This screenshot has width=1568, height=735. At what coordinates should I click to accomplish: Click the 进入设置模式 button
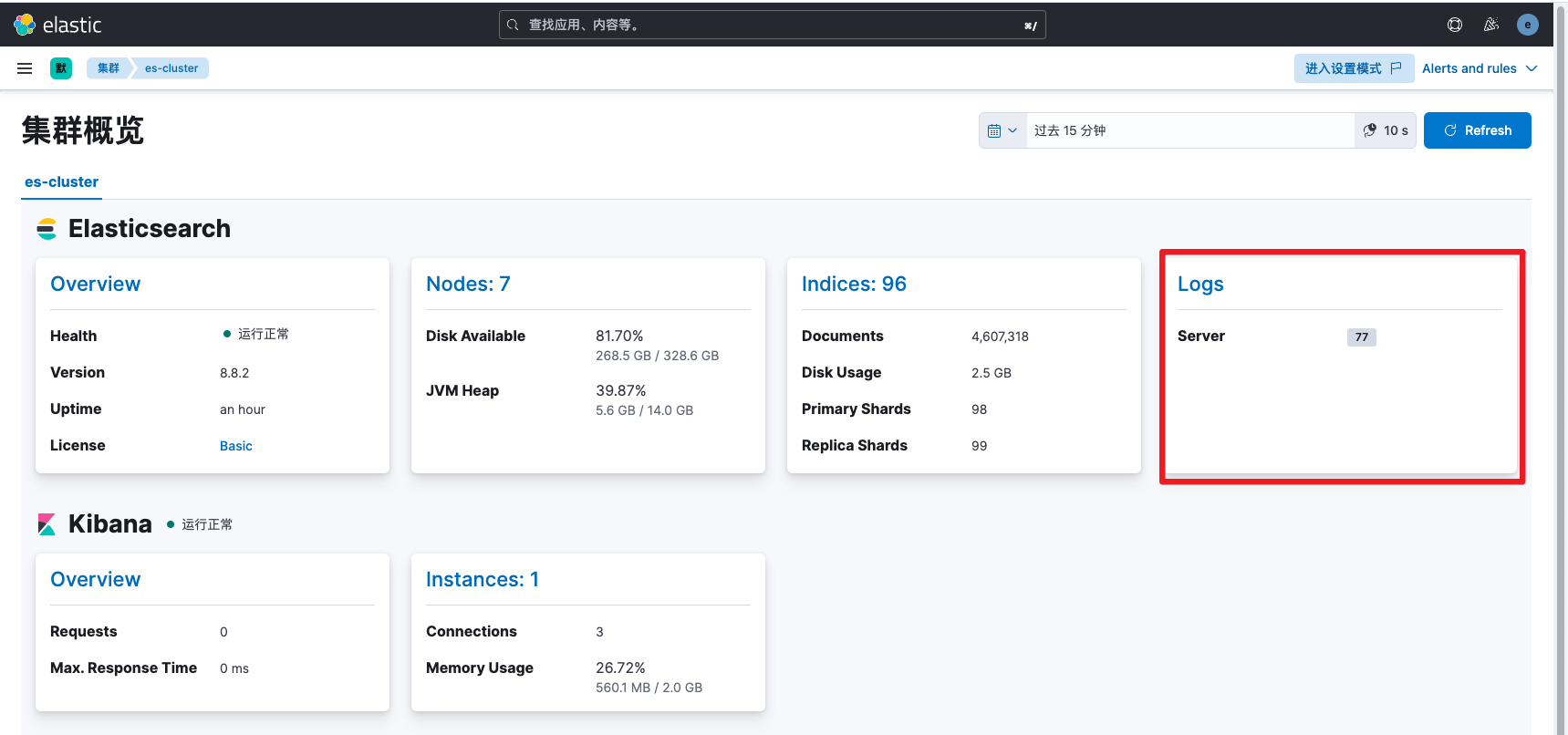pos(1354,68)
